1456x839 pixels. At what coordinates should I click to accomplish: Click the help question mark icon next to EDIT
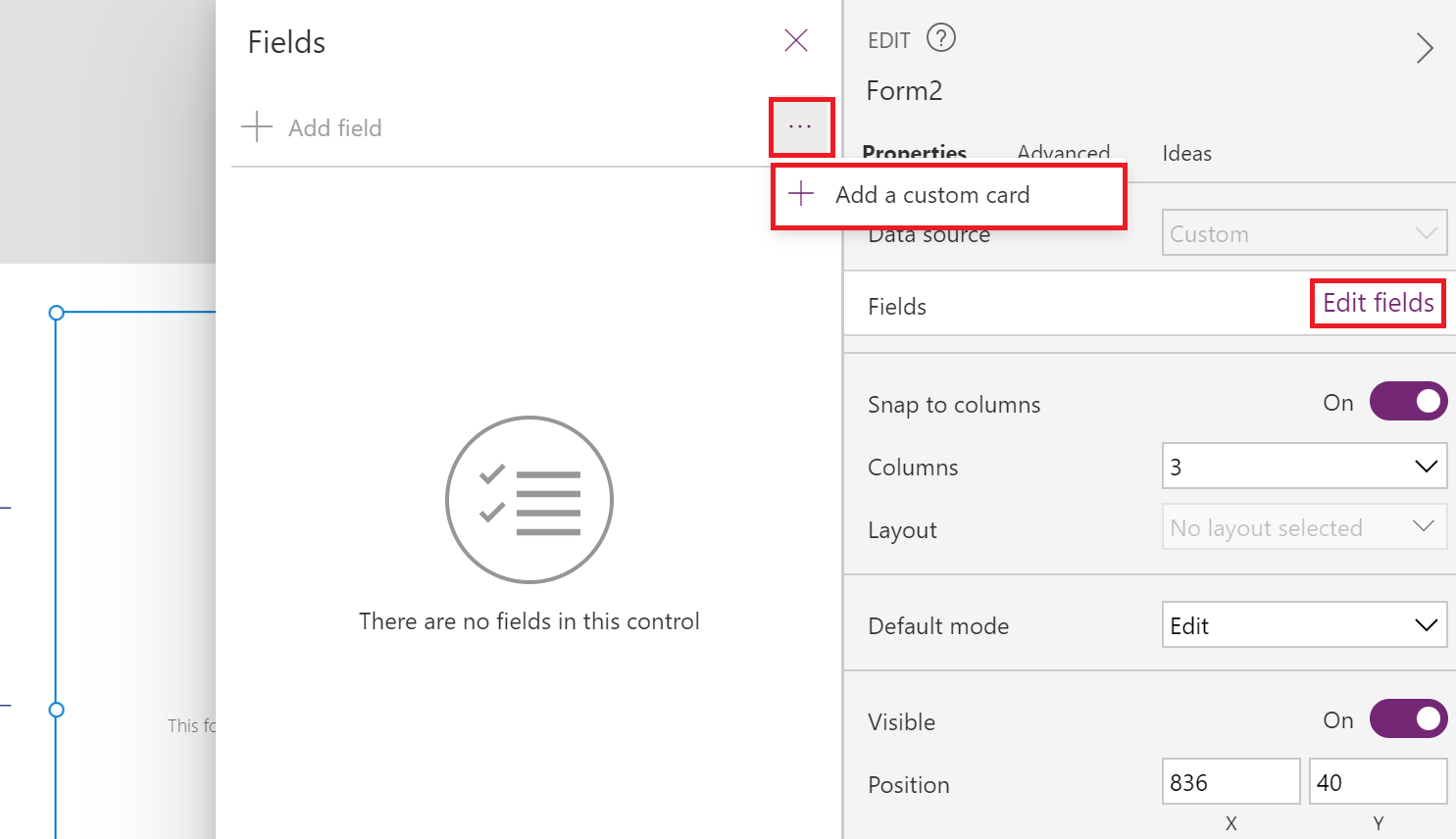coord(941,38)
